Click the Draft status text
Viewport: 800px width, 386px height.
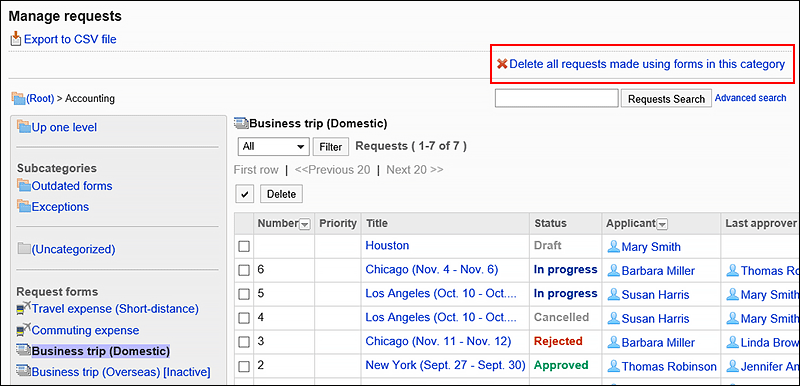(x=547, y=245)
